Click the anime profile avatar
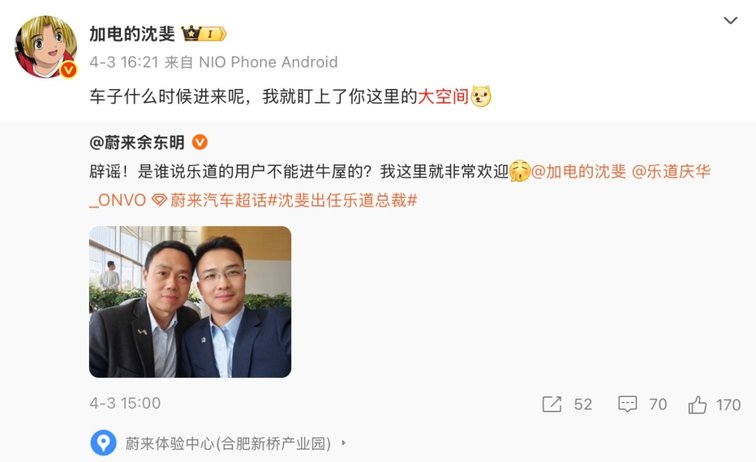This screenshot has width=756, height=462. (46, 47)
